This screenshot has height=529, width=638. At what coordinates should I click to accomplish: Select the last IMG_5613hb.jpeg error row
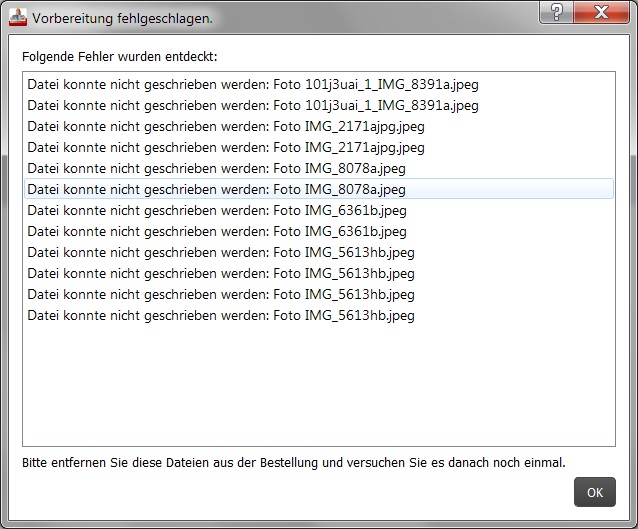tap(319, 315)
